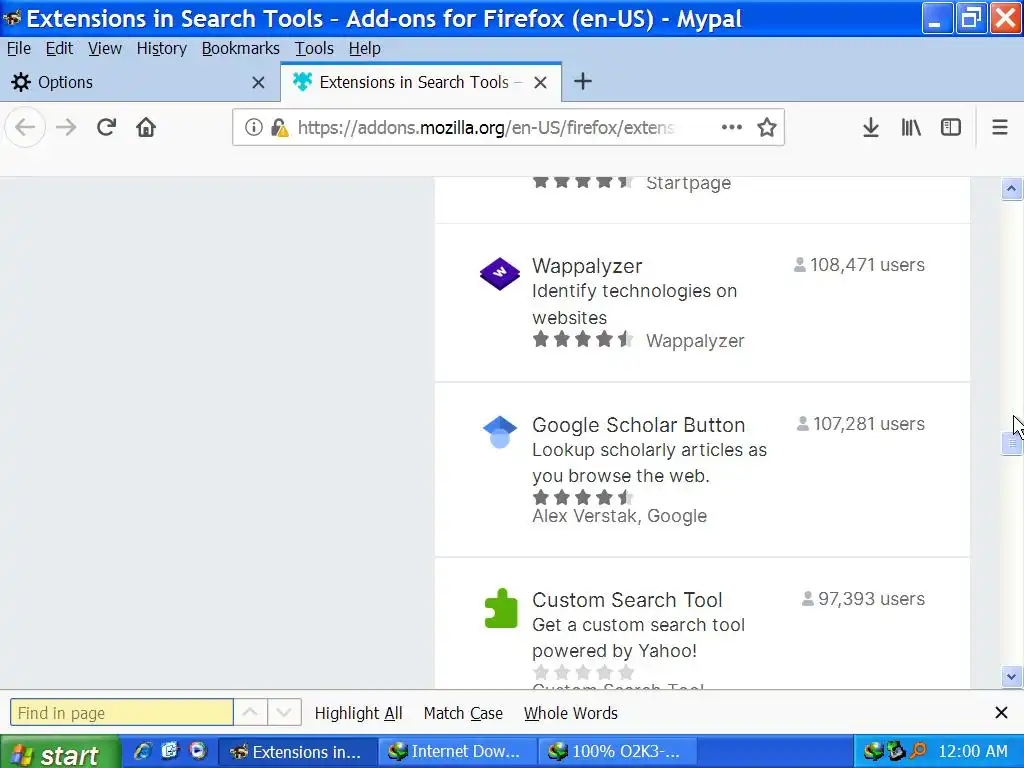
Task: Click the Google Scholar Button star rating
Action: coord(583,498)
